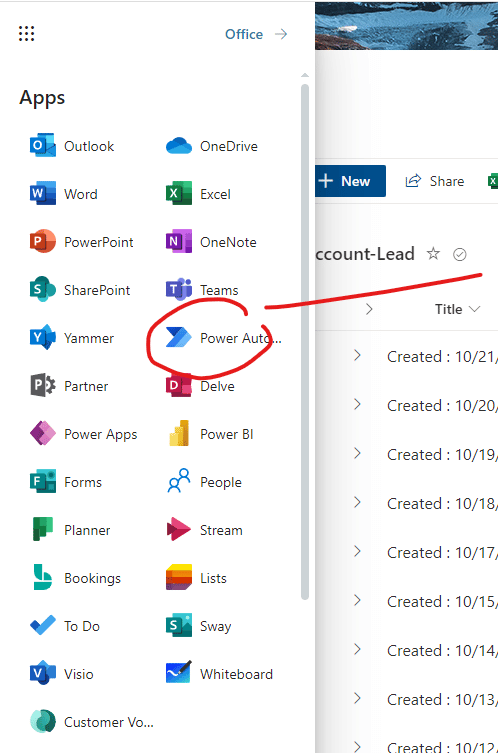The height and width of the screenshot is (753, 498).
Task: Open Customer Voice app
Action: point(92,722)
